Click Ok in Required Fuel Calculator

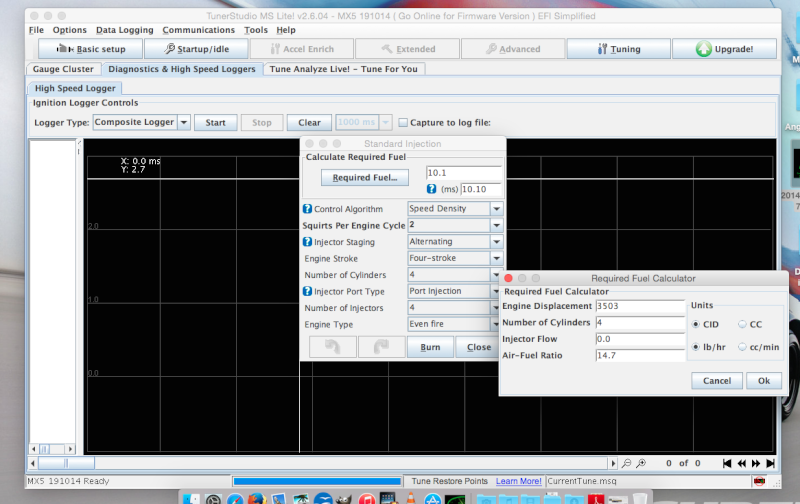(764, 381)
